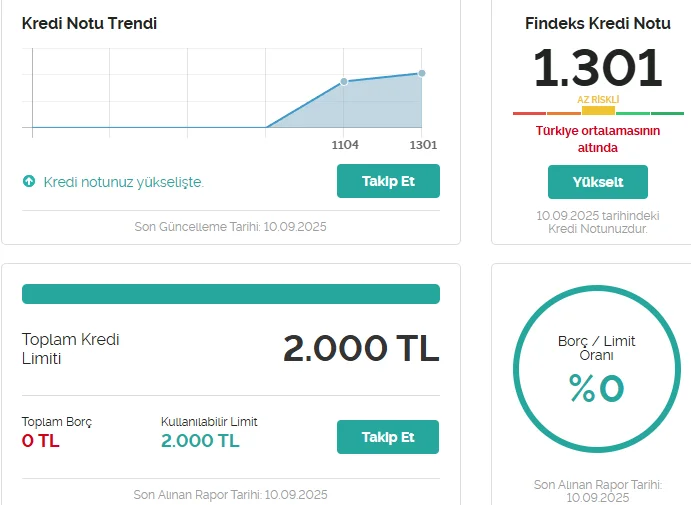Click the green up-arrow icon beside rising score message
Image resolution: width=691 pixels, height=505 pixels.
coord(29,182)
